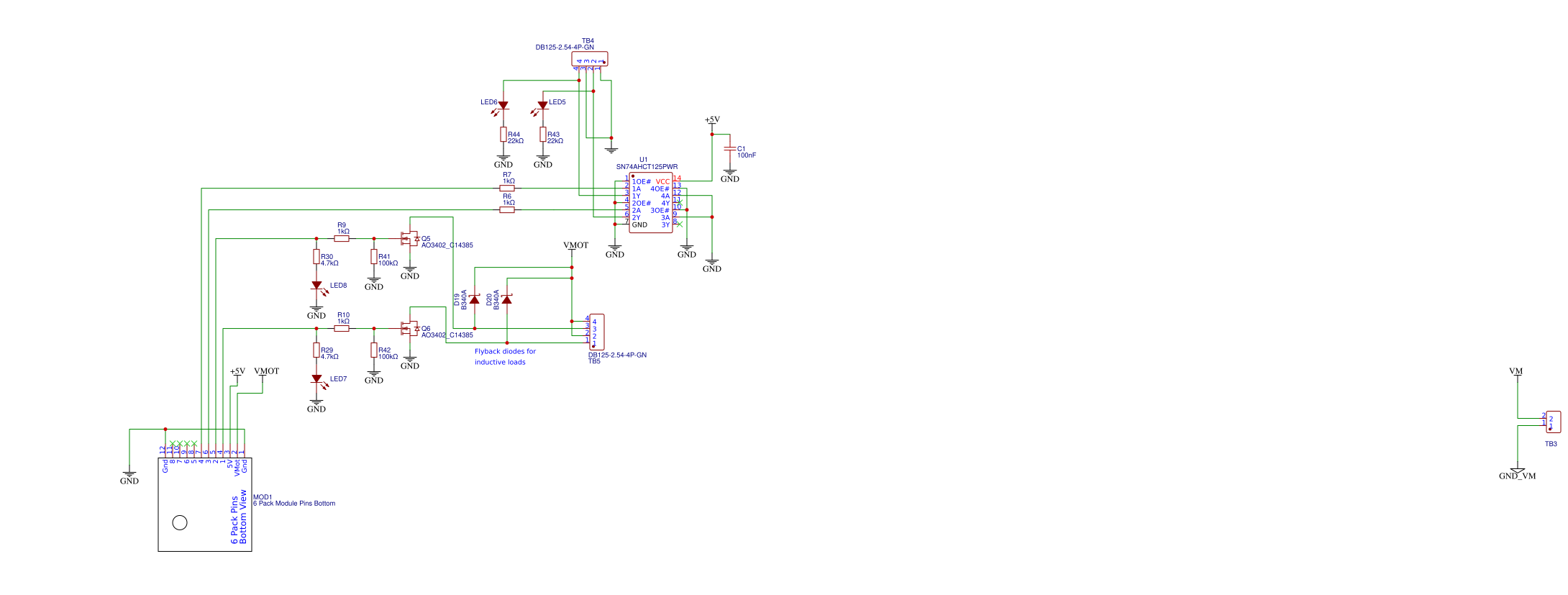Screen dimensions: 1568x595
Task: Select the R29 4.7kΩ resistor symbol
Action: click(x=316, y=350)
